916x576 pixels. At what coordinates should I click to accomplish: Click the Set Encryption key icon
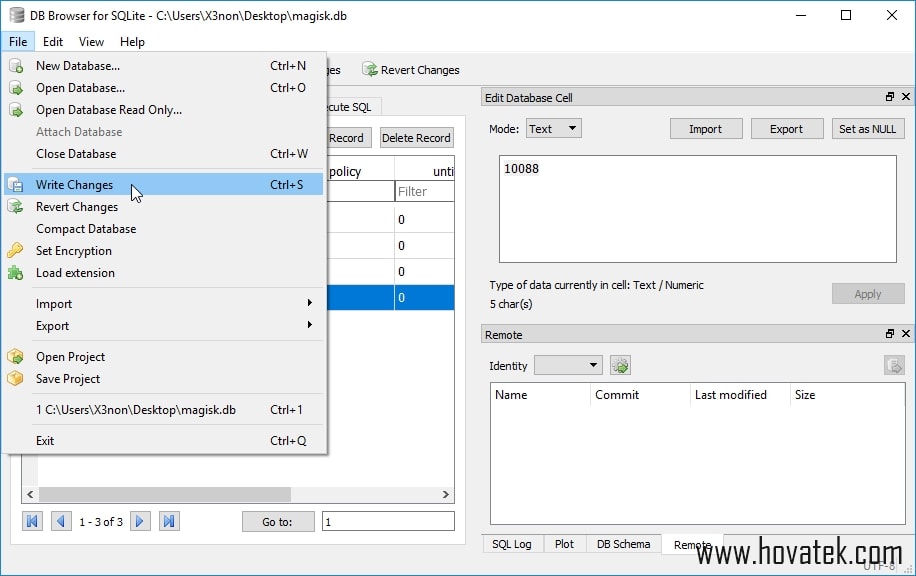pos(15,251)
